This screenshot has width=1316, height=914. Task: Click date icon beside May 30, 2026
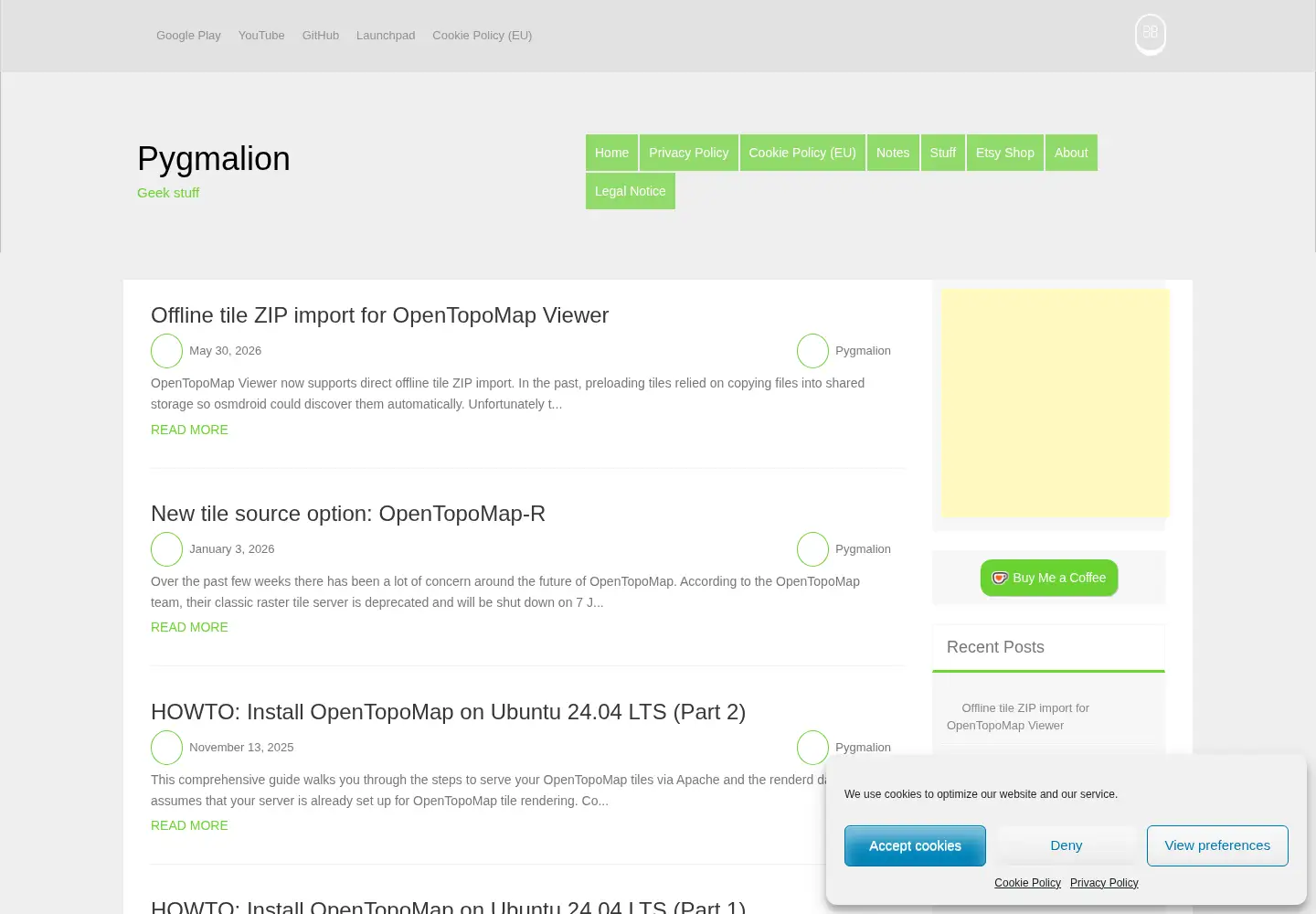tap(166, 351)
